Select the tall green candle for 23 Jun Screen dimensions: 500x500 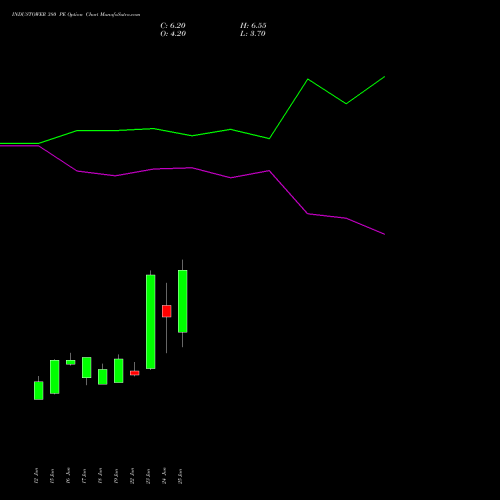(151, 322)
